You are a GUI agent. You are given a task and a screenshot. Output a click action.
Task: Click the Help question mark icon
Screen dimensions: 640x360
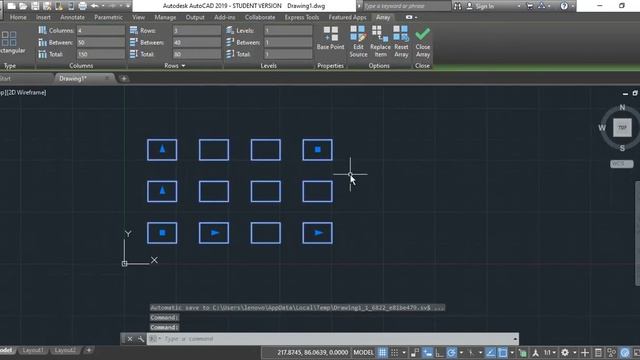[564, 6]
